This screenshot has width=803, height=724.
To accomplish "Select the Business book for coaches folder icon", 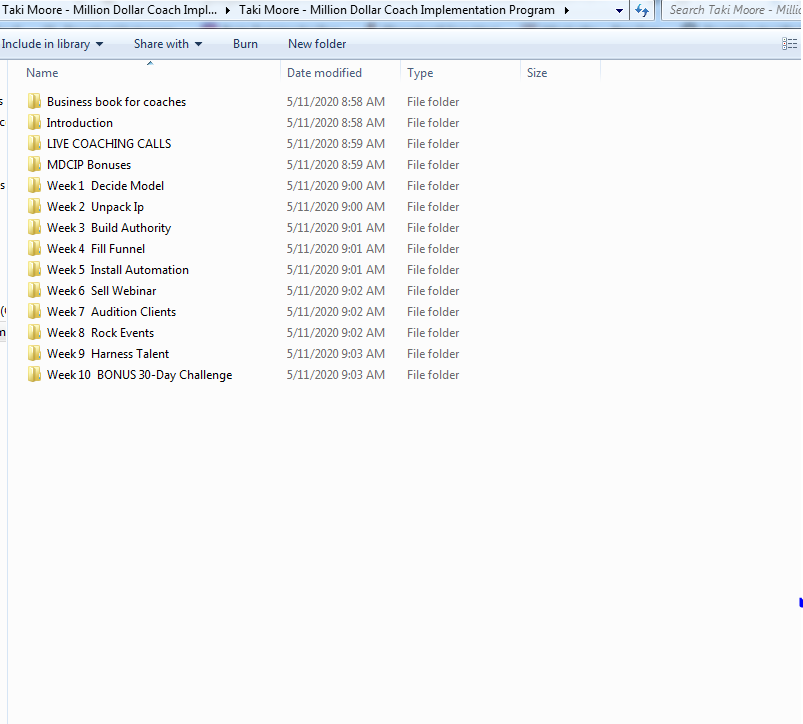I will (x=34, y=101).
